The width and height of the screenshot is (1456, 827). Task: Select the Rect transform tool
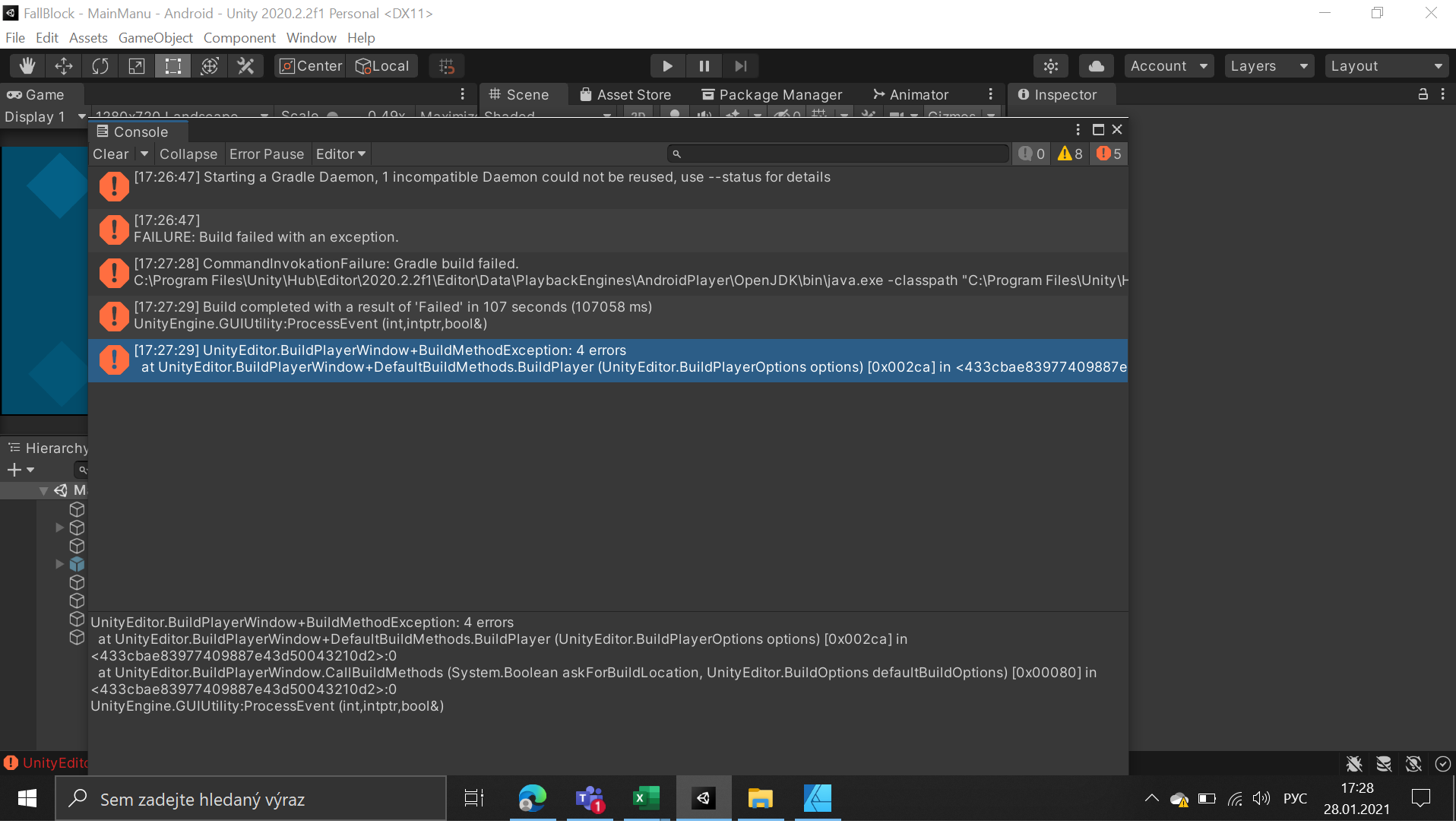pos(173,66)
